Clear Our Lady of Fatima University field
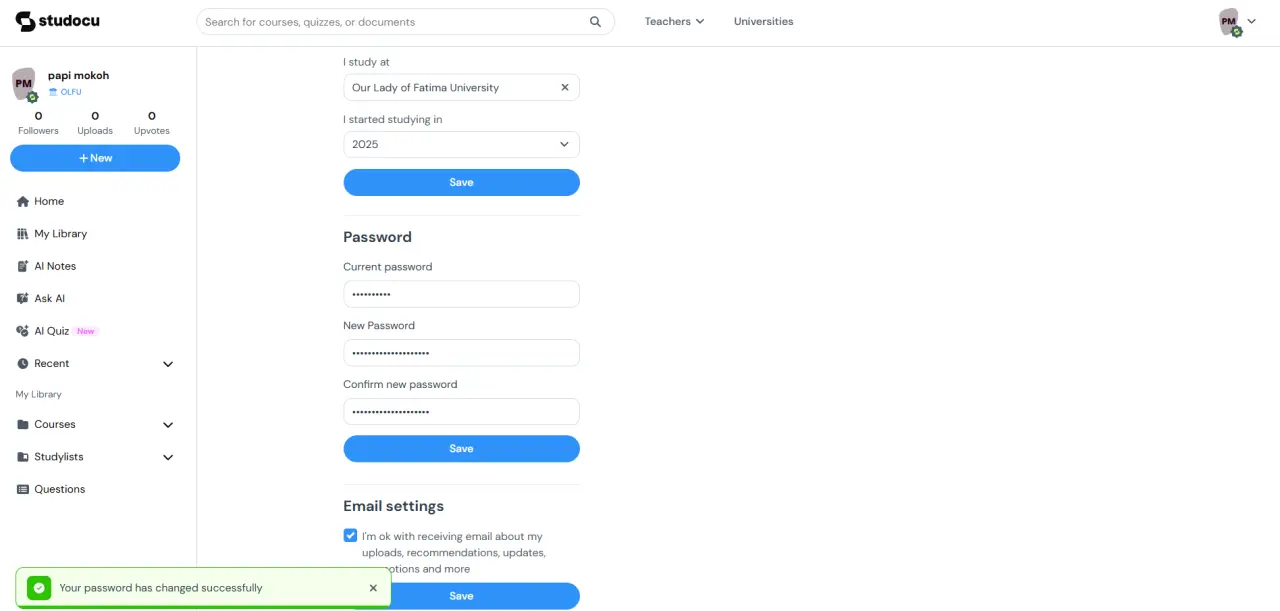The width and height of the screenshot is (1280, 611). coord(565,88)
